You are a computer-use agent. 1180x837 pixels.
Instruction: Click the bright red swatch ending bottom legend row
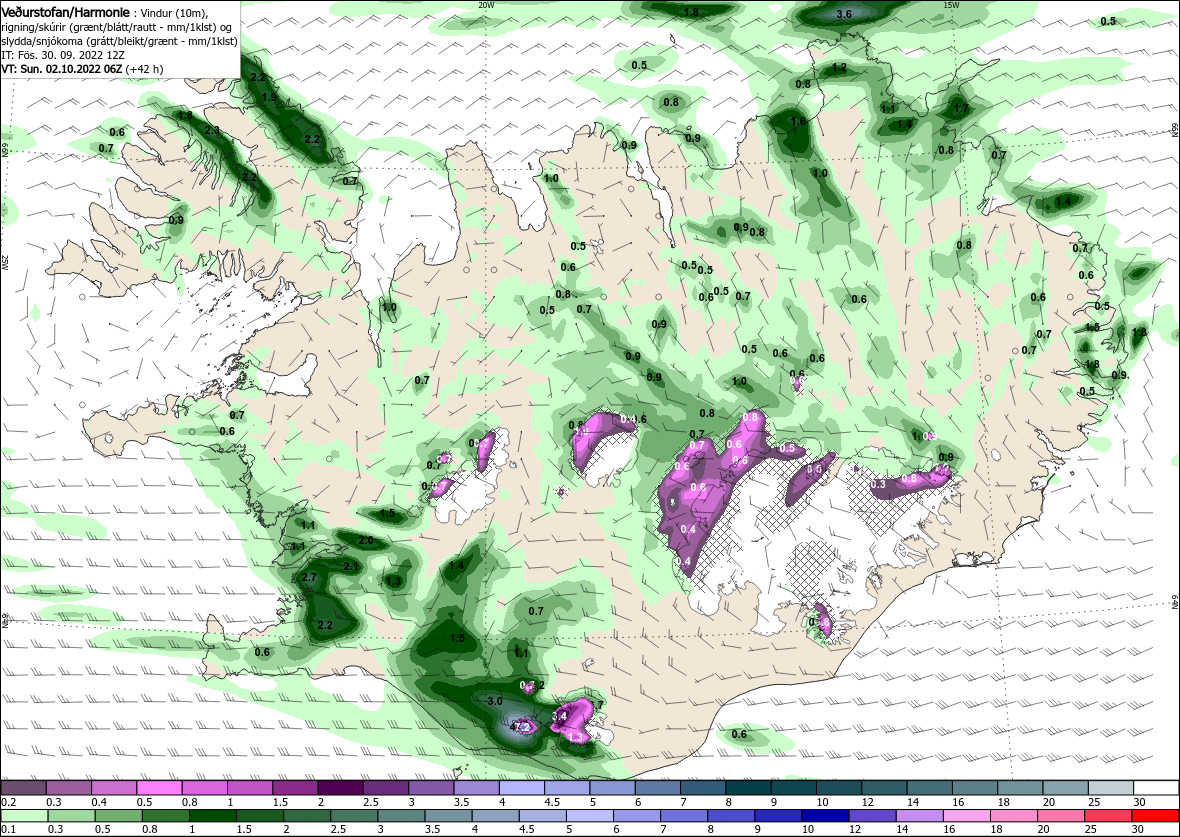click(x=1155, y=817)
